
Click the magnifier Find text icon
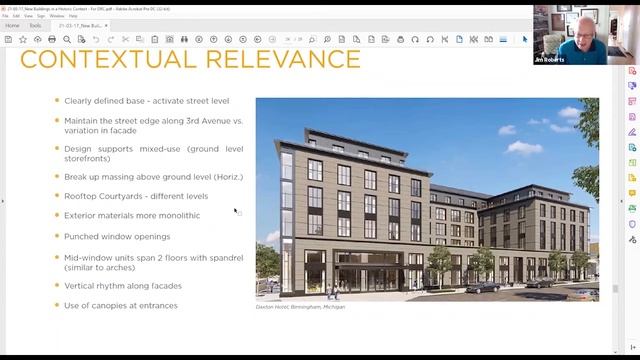coord(67,39)
